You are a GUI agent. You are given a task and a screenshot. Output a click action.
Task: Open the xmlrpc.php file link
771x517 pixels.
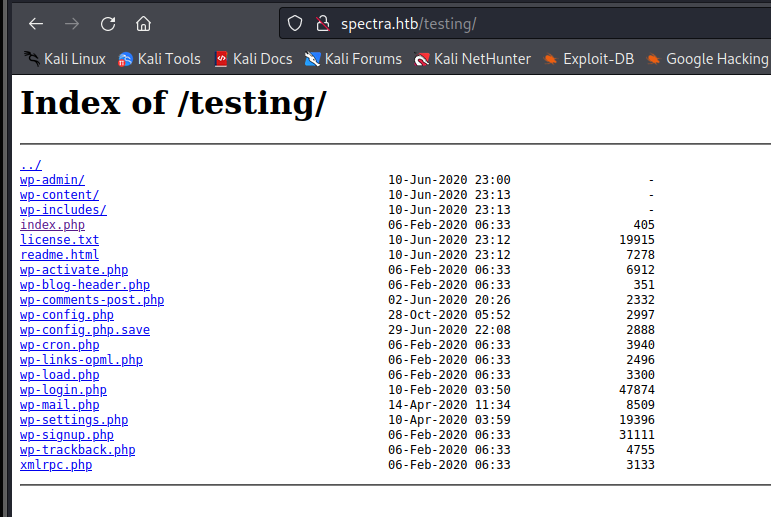point(56,465)
